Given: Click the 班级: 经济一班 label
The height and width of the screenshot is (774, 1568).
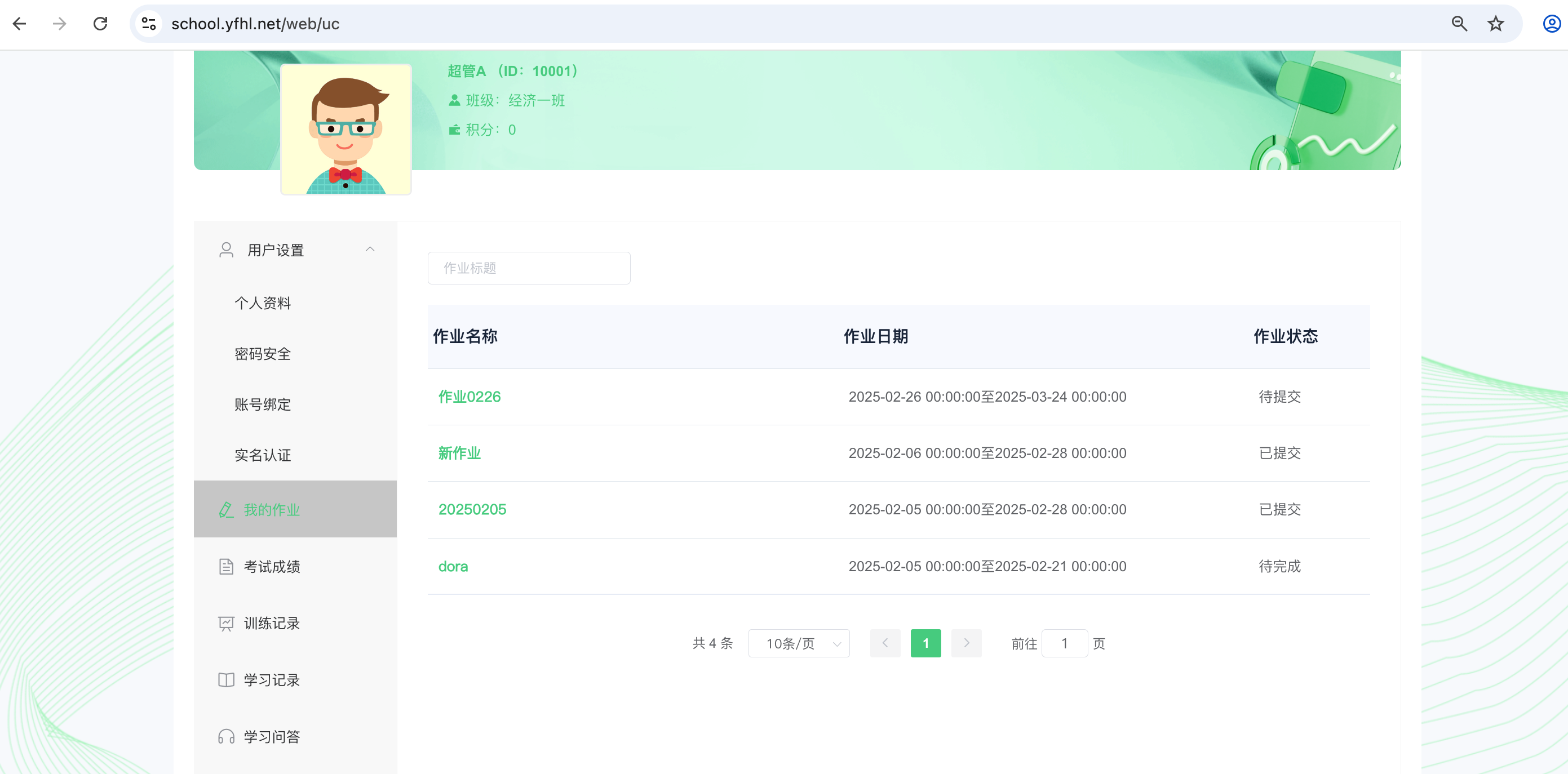Looking at the screenshot, I should coord(516,100).
